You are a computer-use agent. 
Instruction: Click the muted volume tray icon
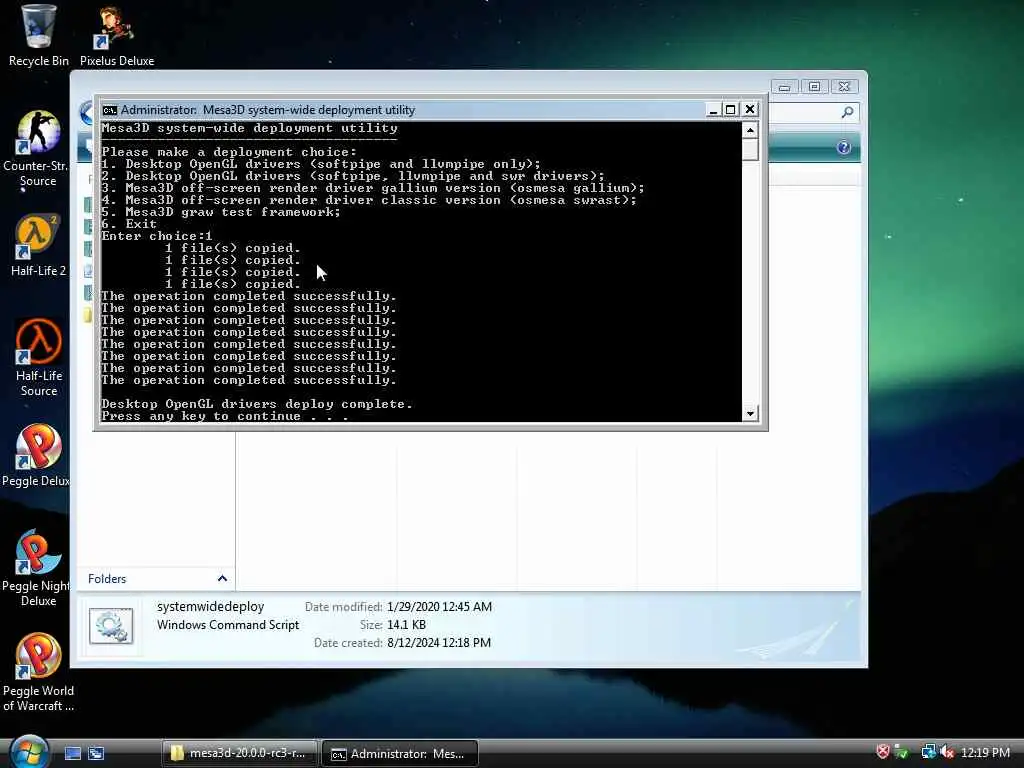947,752
